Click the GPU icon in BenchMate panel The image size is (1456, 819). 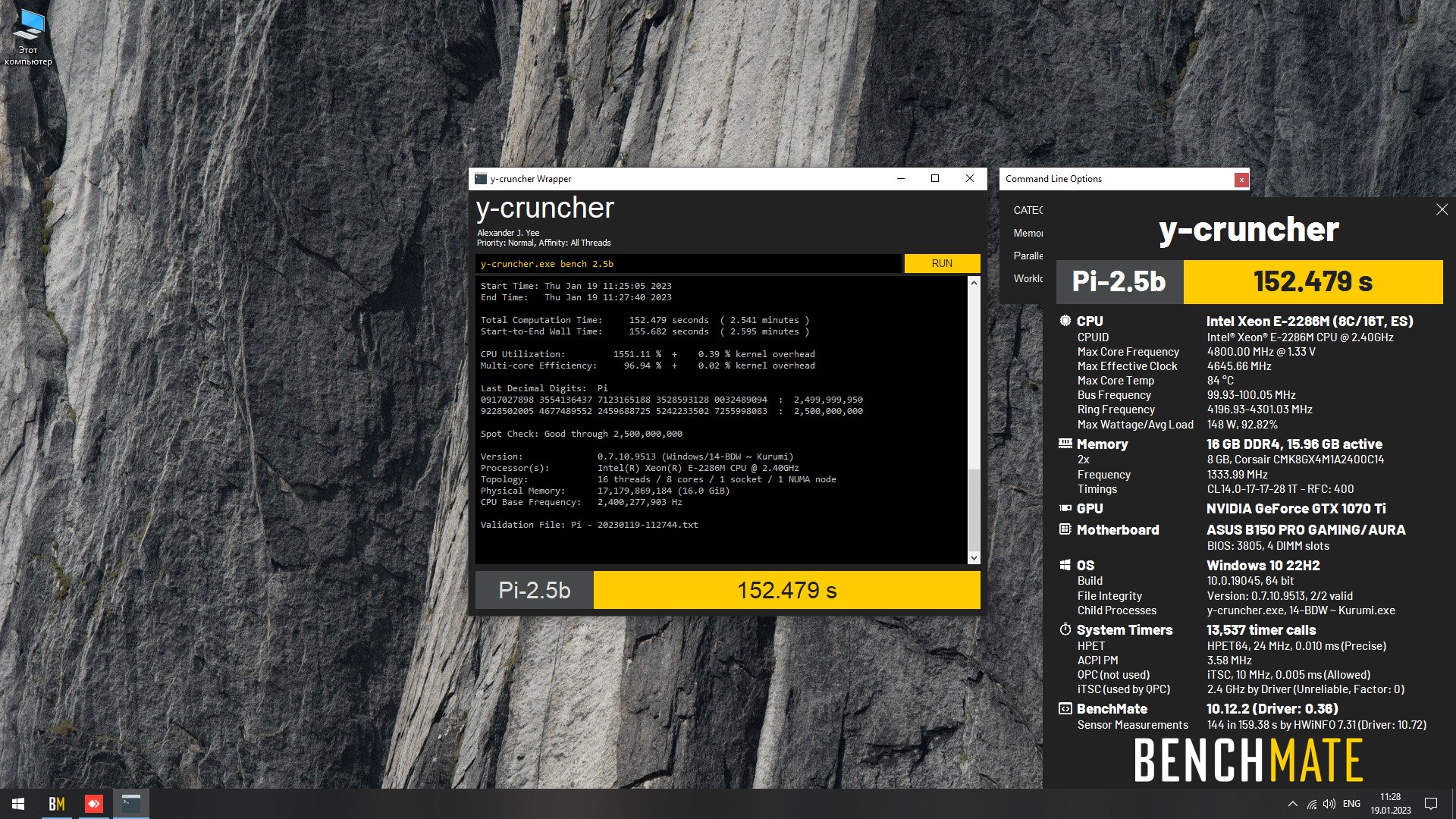1065,508
